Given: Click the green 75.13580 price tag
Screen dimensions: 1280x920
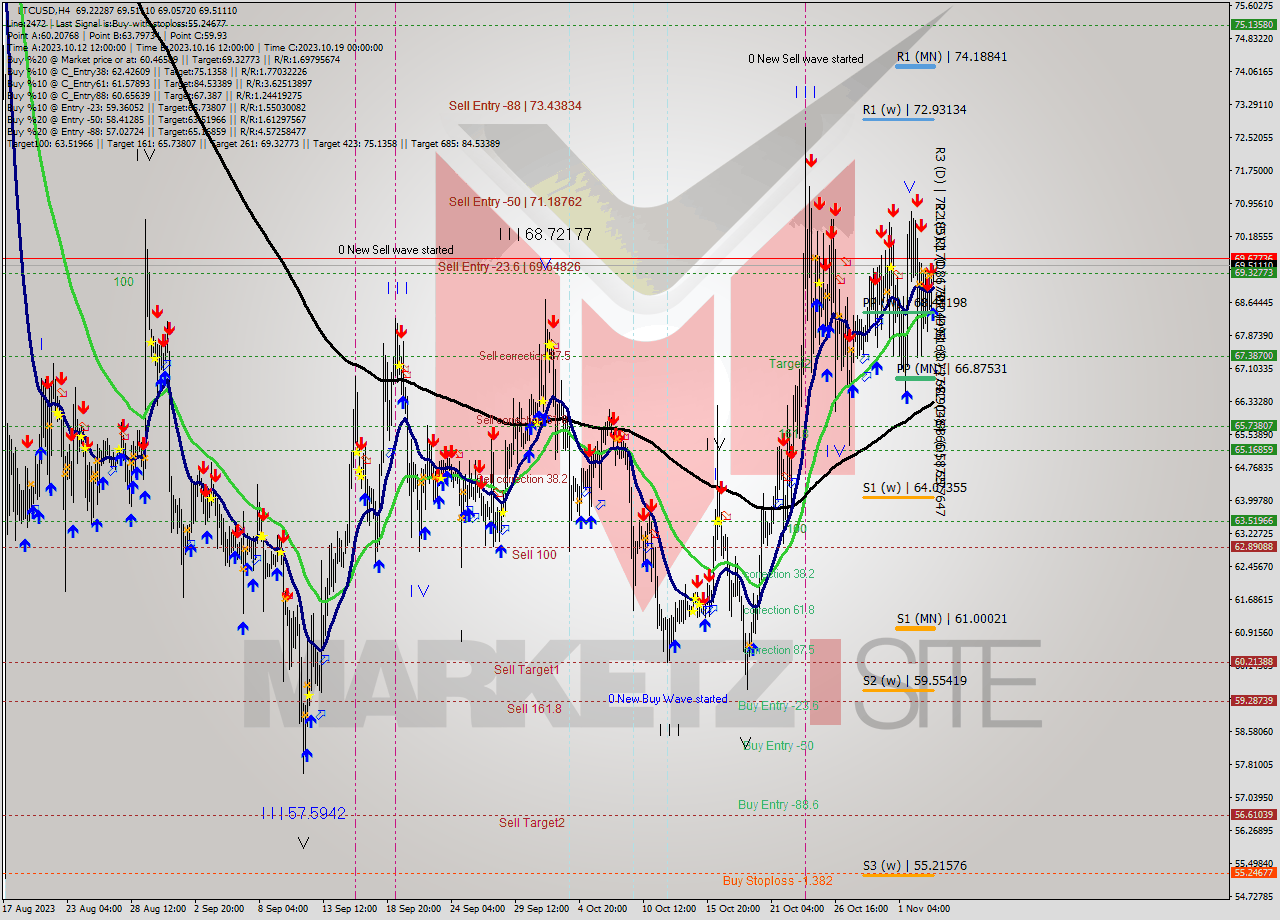Looking at the screenshot, I should tap(1253, 24).
